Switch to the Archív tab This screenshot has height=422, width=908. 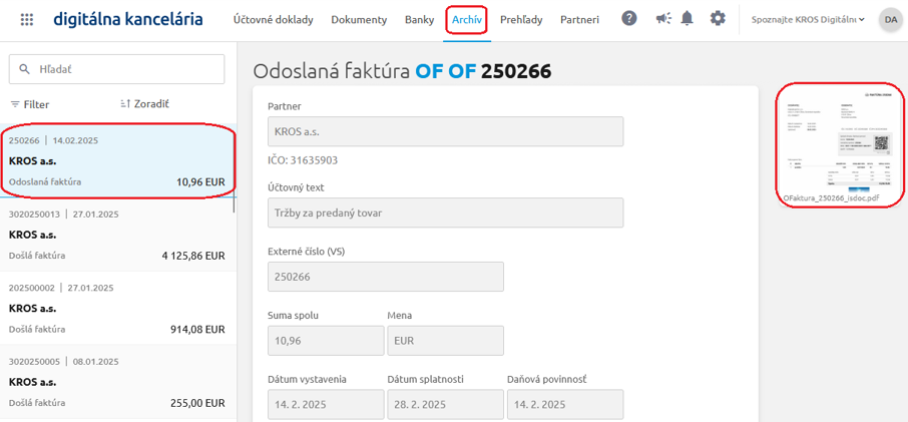point(466,19)
